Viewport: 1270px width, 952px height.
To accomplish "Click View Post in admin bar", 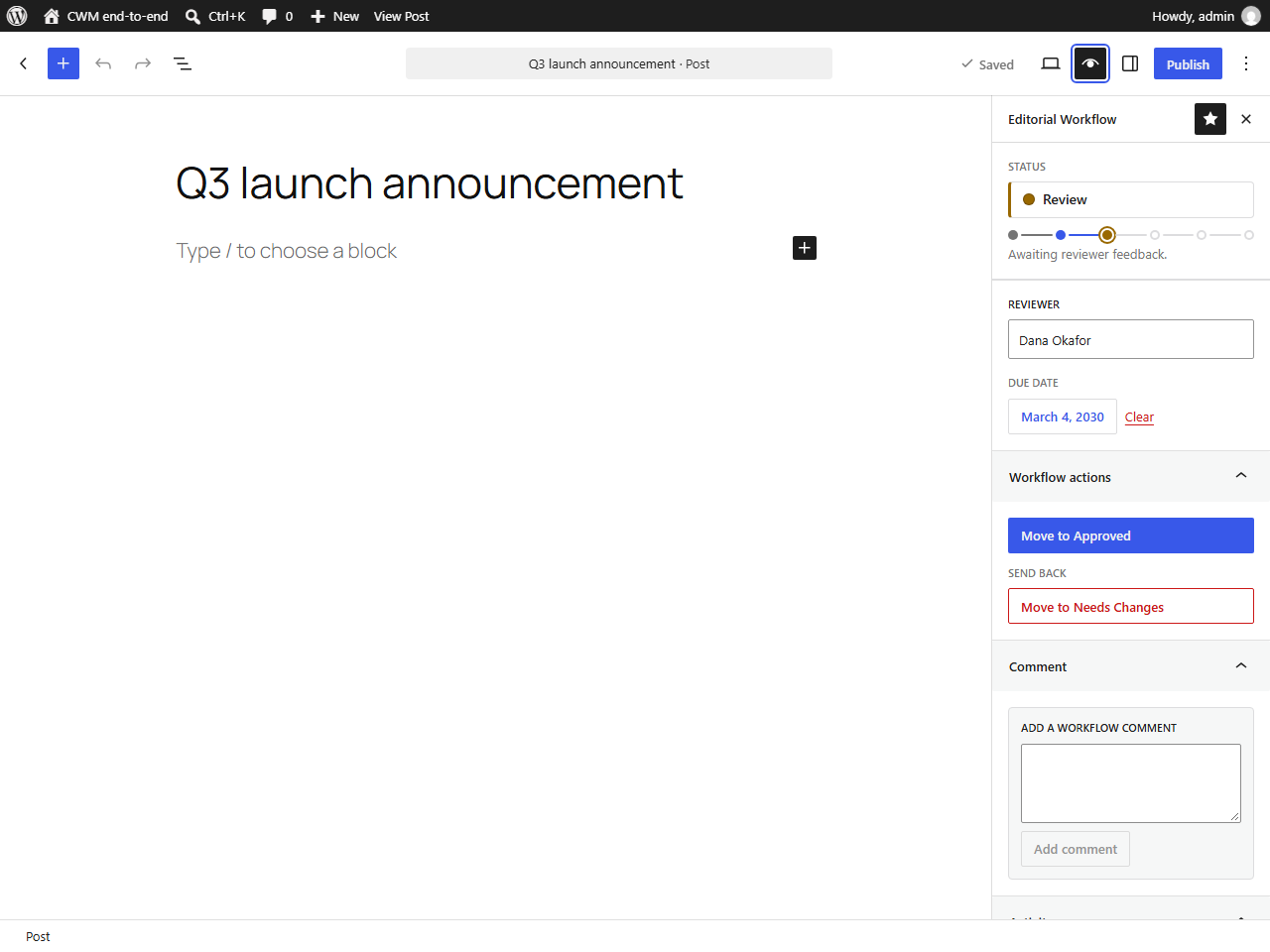I will (401, 16).
